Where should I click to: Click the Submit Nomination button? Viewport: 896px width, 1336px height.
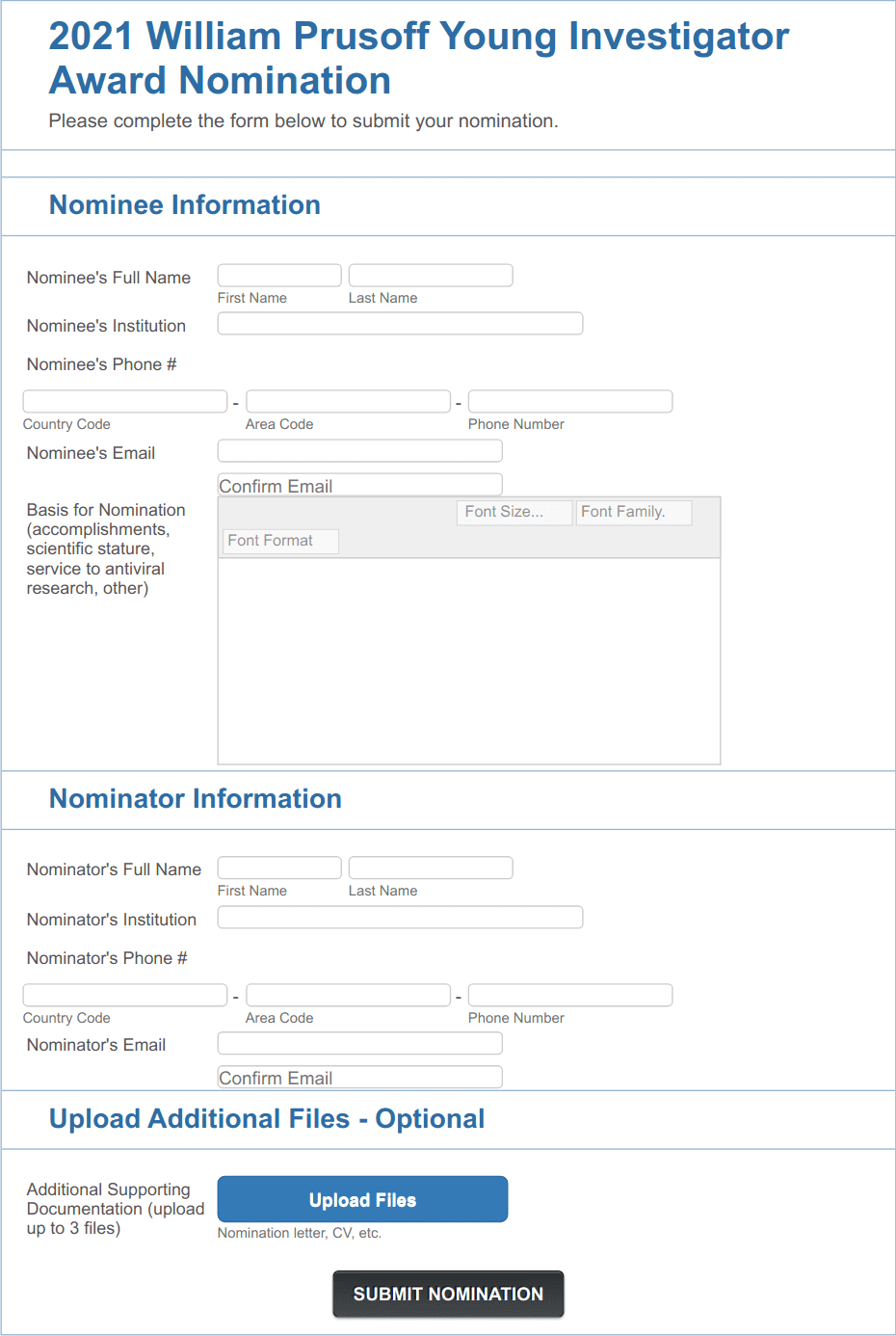tap(447, 1294)
